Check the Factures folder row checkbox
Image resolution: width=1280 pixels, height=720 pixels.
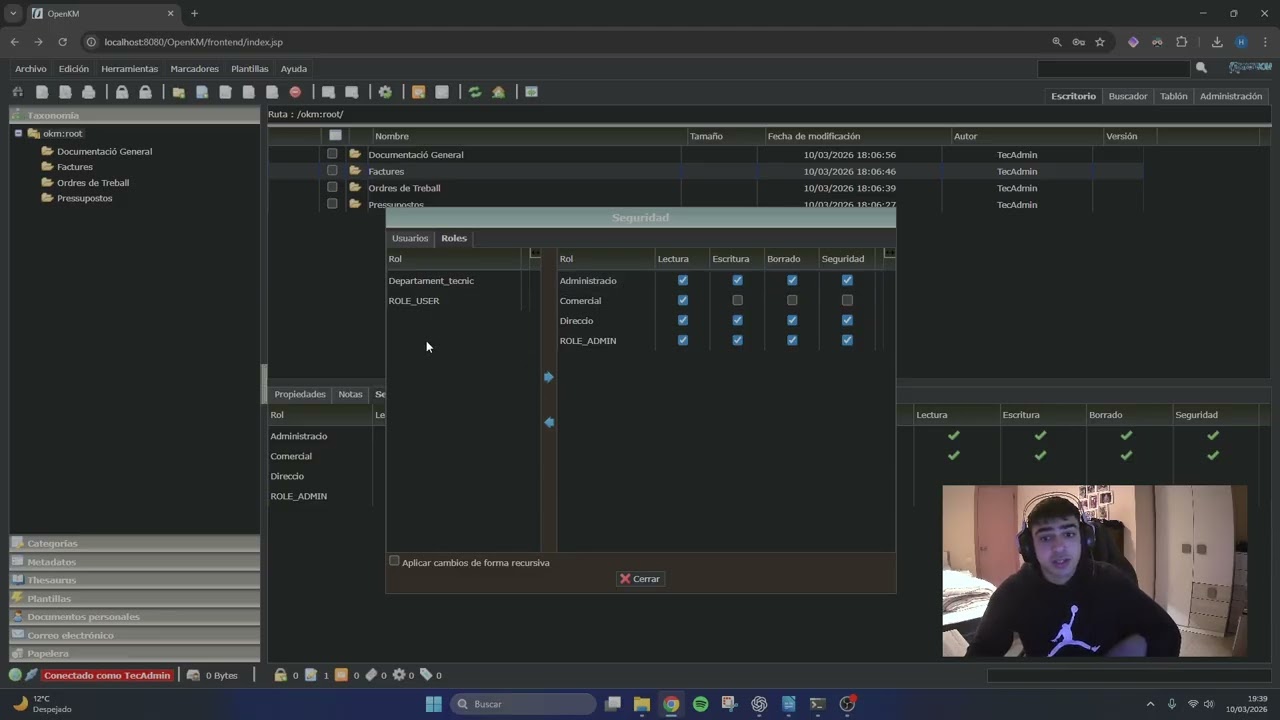click(332, 170)
